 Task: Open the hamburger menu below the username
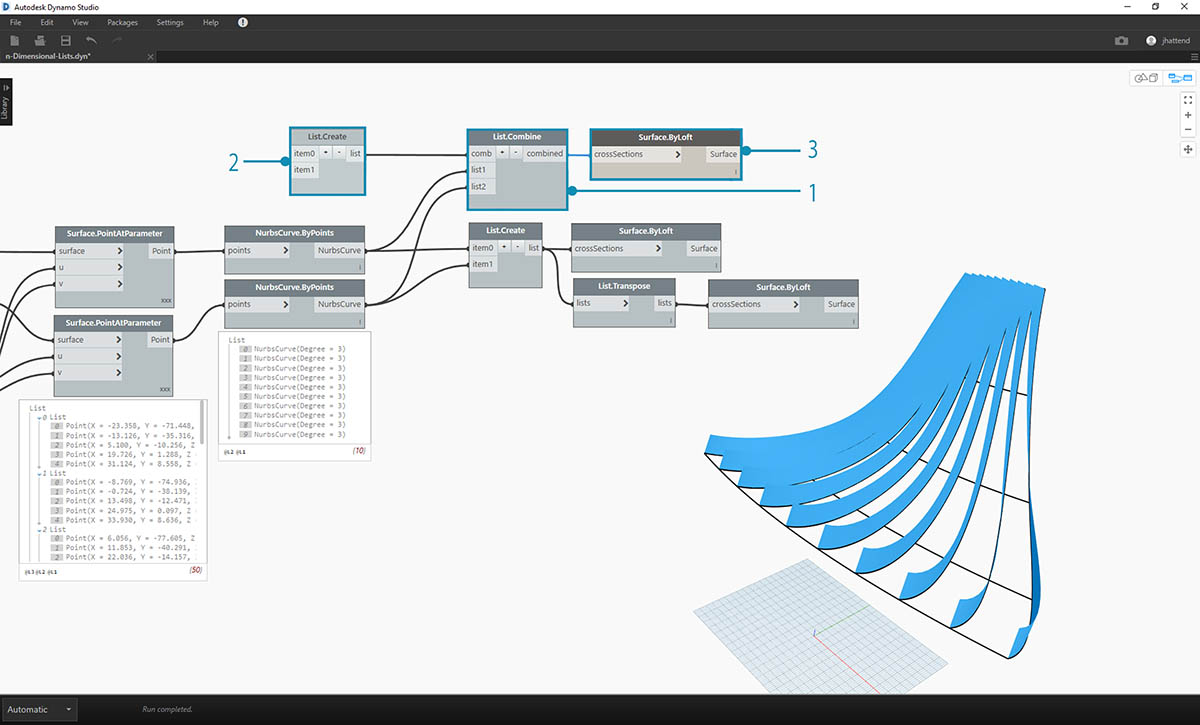(1194, 57)
